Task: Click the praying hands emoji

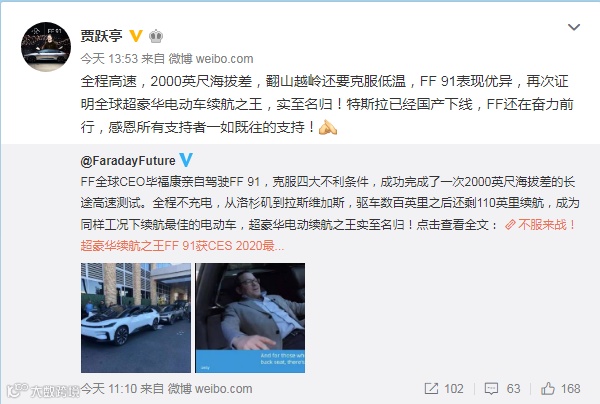Action: [328, 127]
